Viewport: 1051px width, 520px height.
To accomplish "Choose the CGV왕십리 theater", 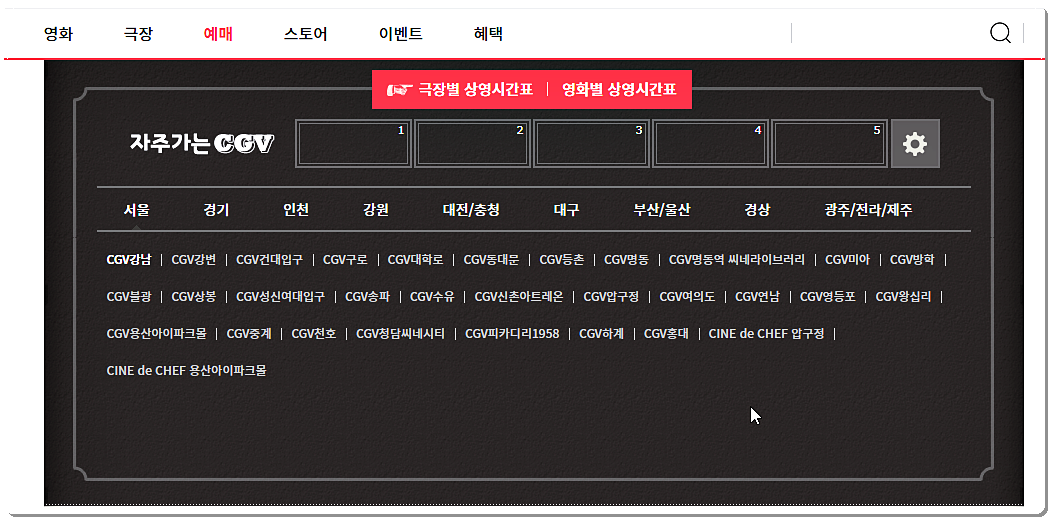I will 904,296.
